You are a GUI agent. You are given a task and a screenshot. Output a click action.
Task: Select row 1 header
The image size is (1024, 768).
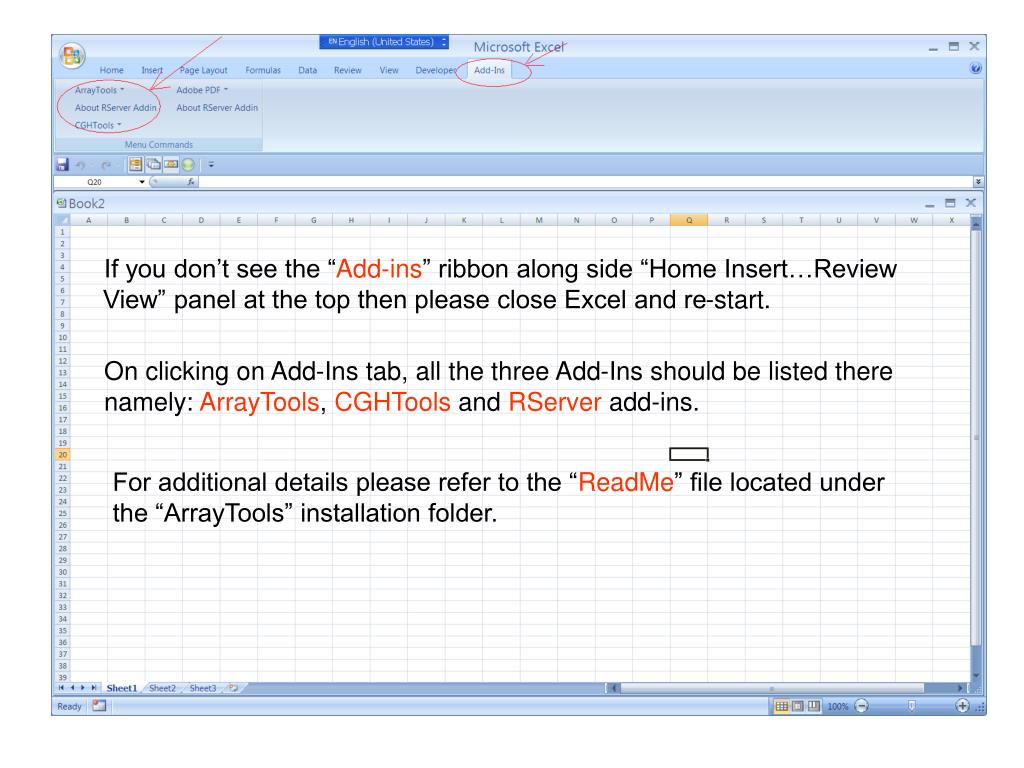62,232
